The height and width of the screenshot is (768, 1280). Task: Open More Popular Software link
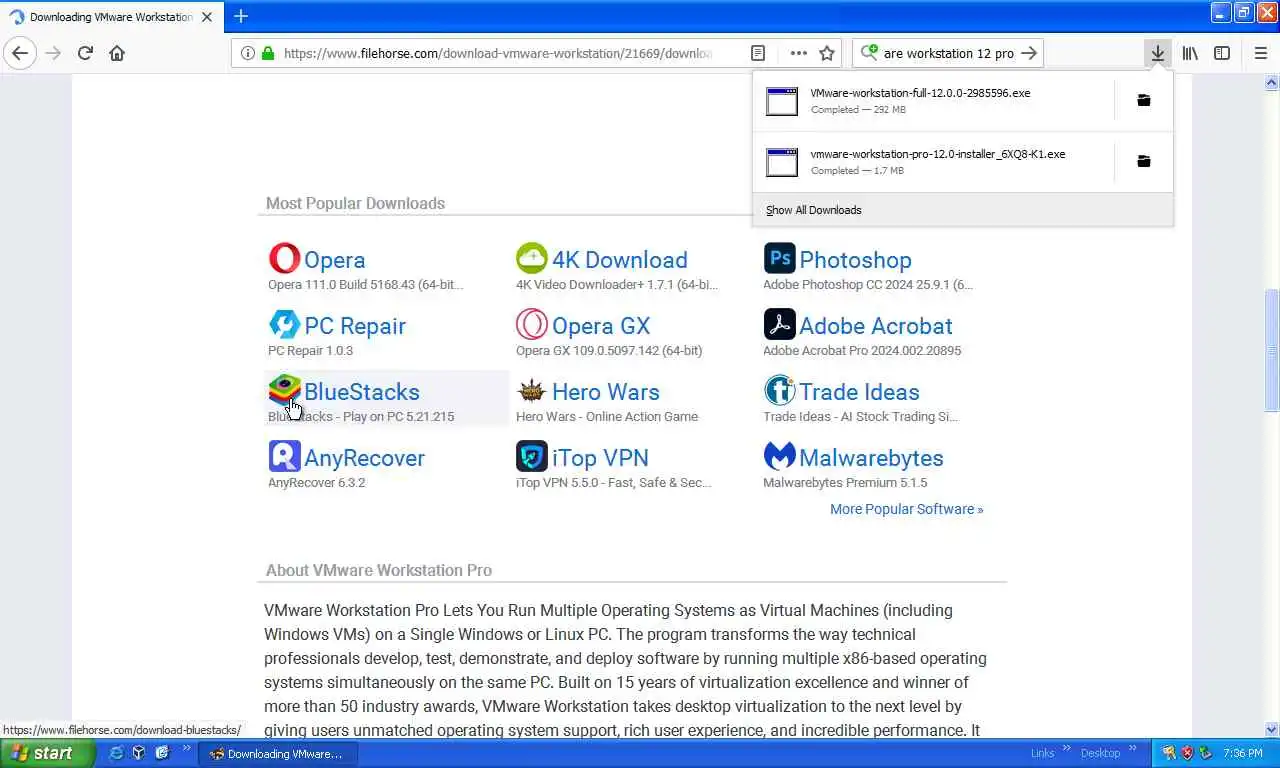click(907, 509)
